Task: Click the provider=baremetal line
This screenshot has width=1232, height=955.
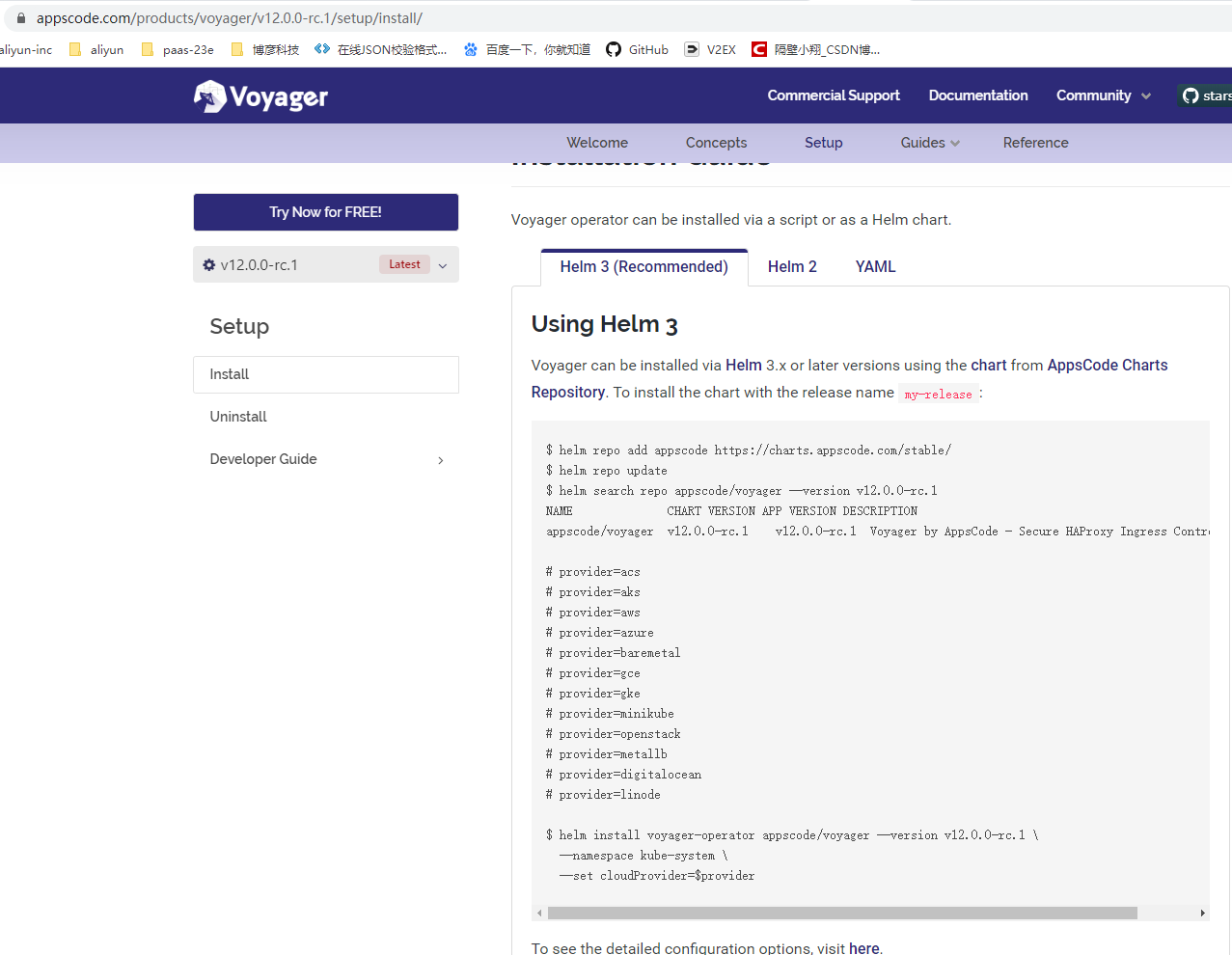Action: [x=614, y=653]
